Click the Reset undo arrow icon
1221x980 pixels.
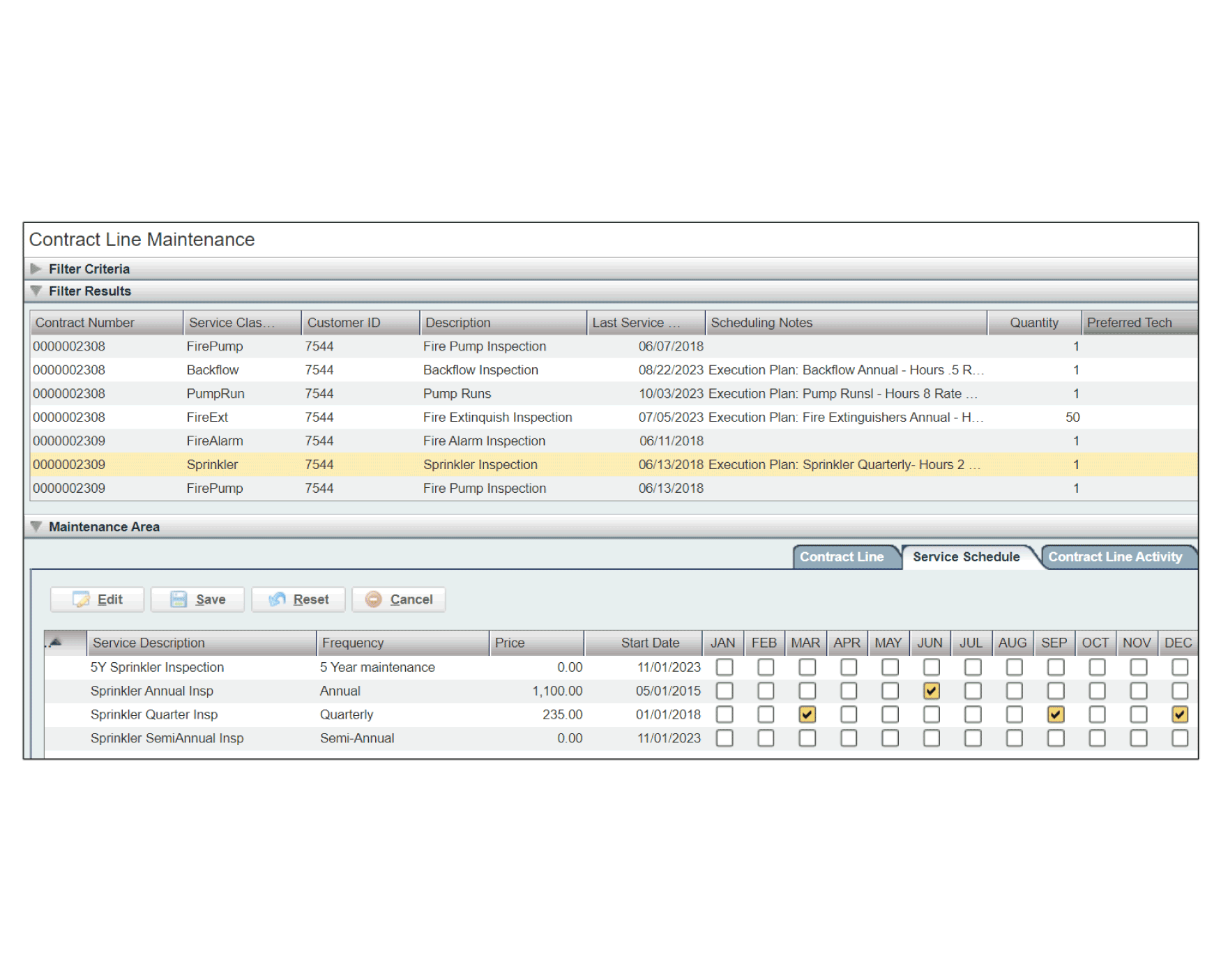[278, 599]
